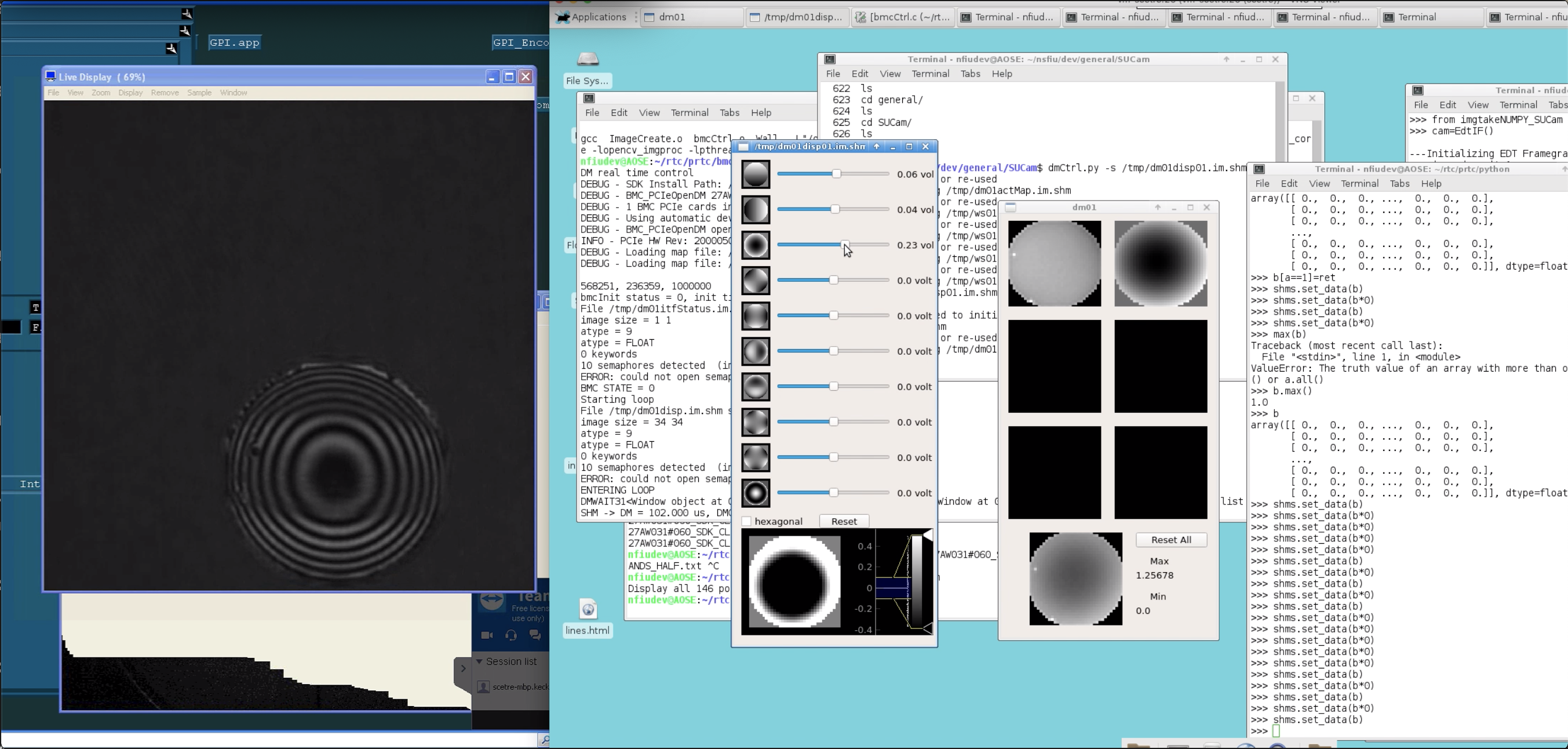
Task: Open Edit menu in bmcCtrl terminal window
Action: [619, 112]
